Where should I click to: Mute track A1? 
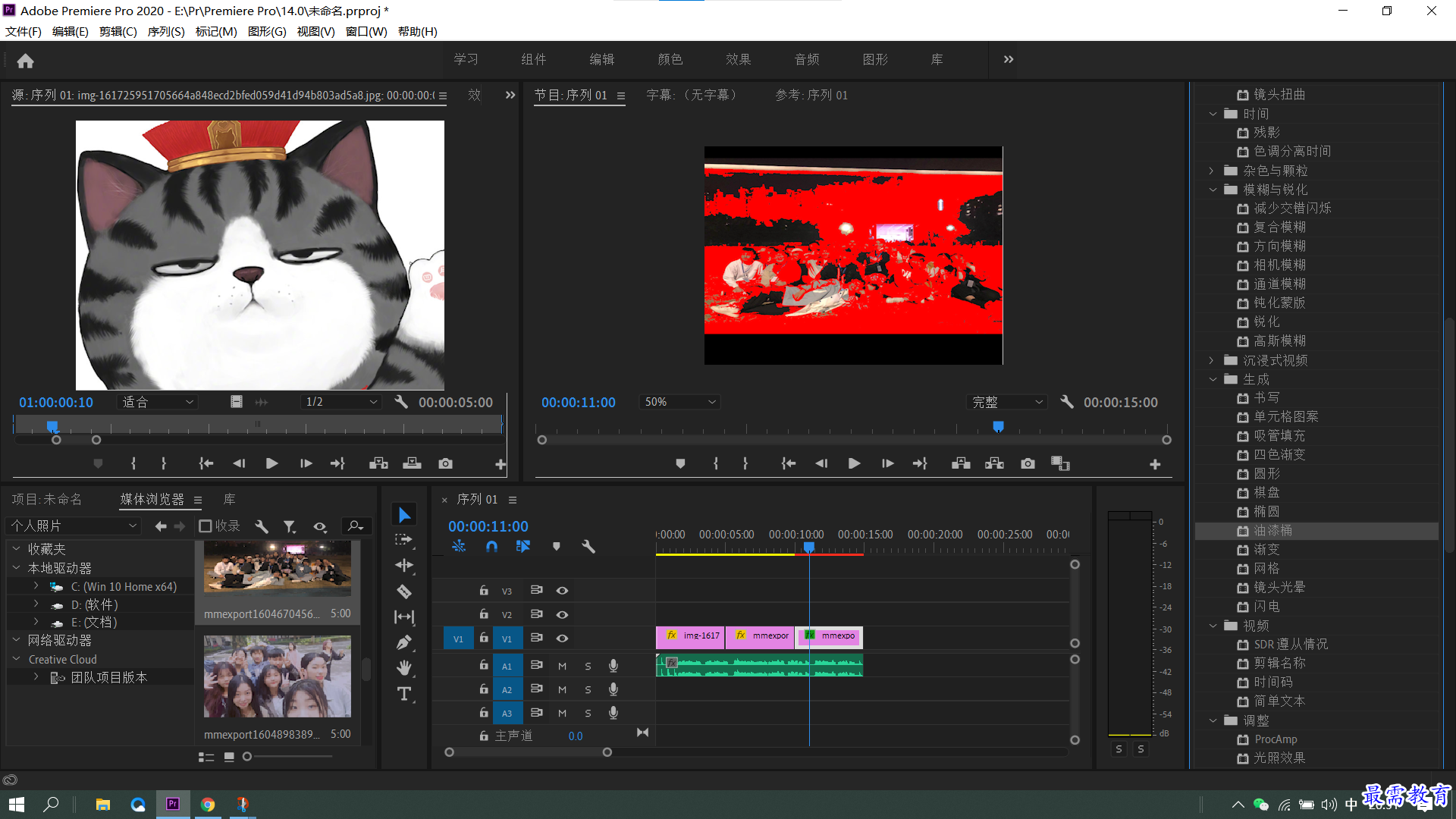click(x=562, y=667)
